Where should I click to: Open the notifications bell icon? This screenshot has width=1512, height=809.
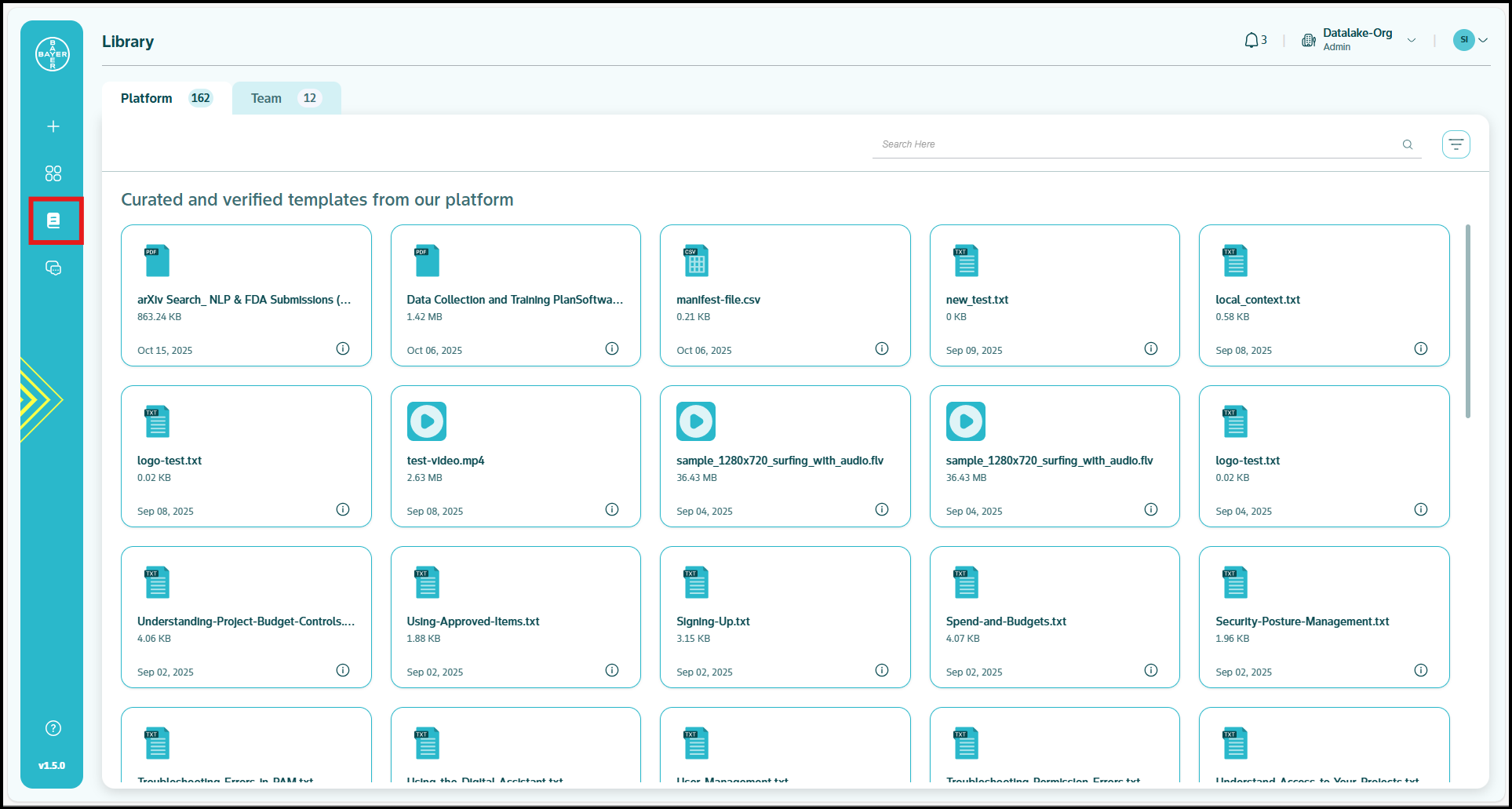pos(1251,40)
